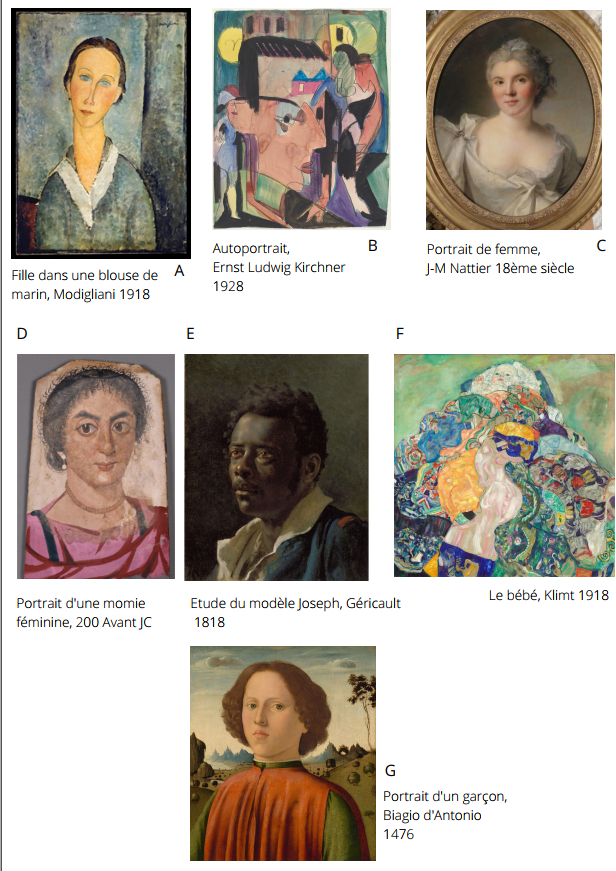Click the 'J-M Nattier 18ème siècle' caption

(x=500, y=268)
